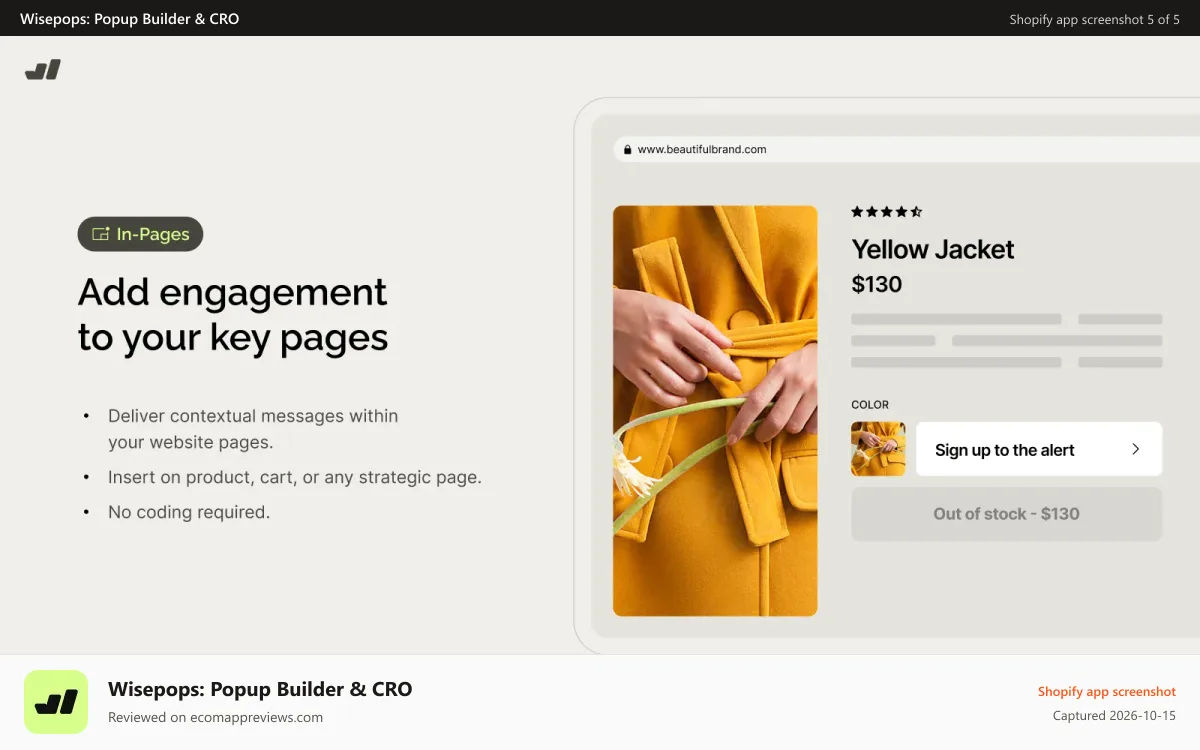Click the Sign up to the alert button

pyautogui.click(x=1039, y=449)
